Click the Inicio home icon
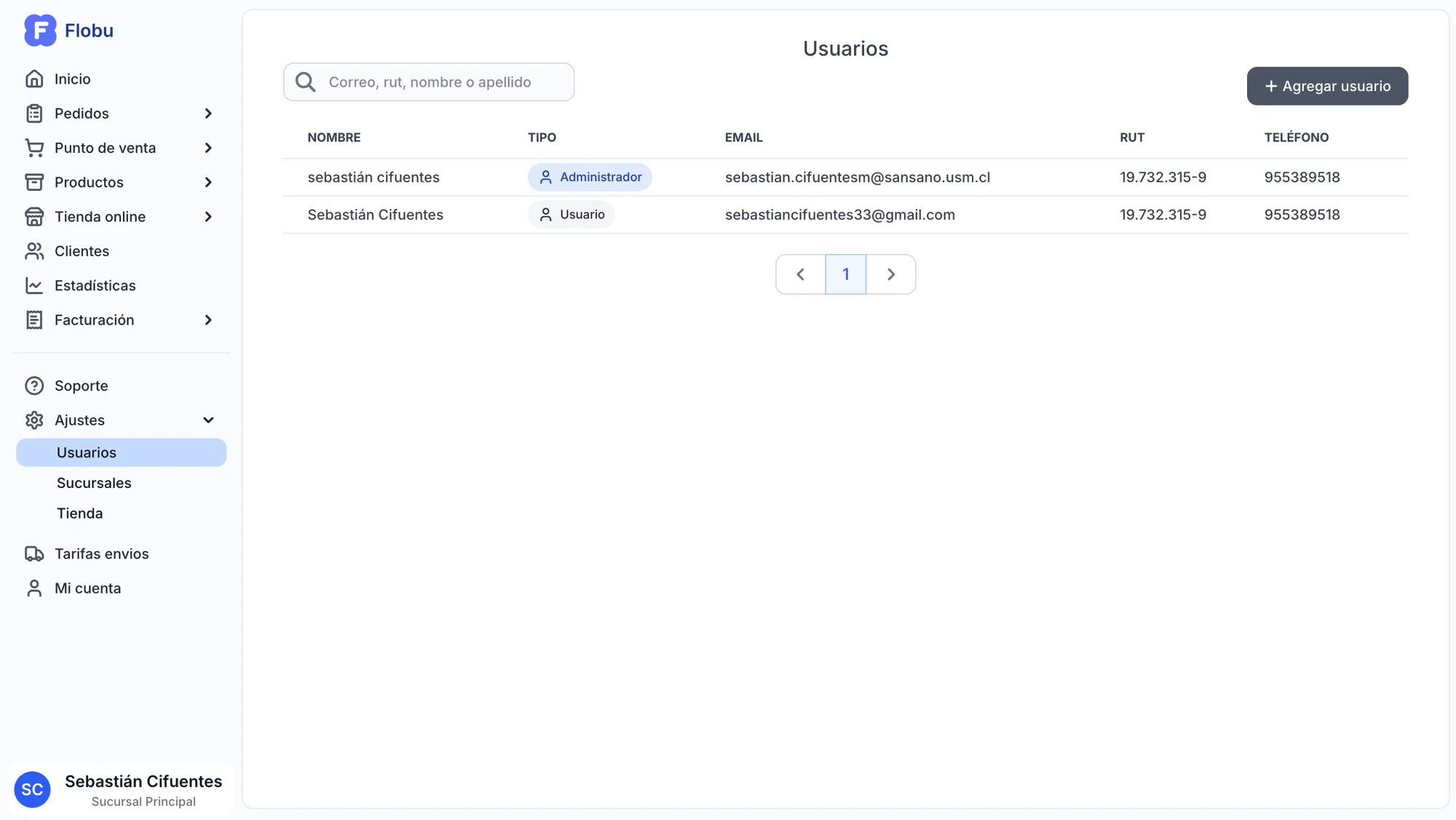 34,79
